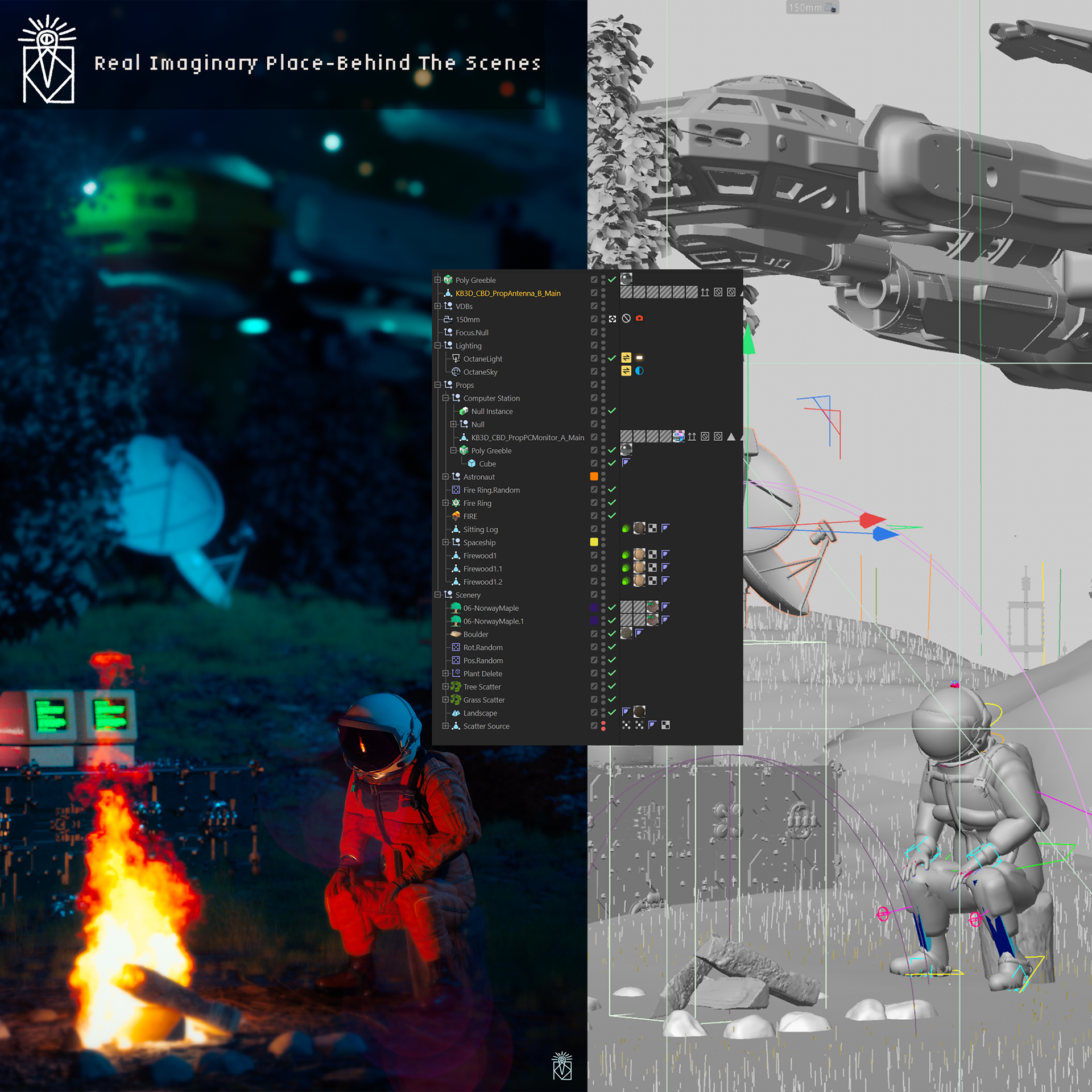The image size is (1092, 1092).
Task: Click Phong tag on Firewood1.2 row
Action: pyautogui.click(x=665, y=581)
